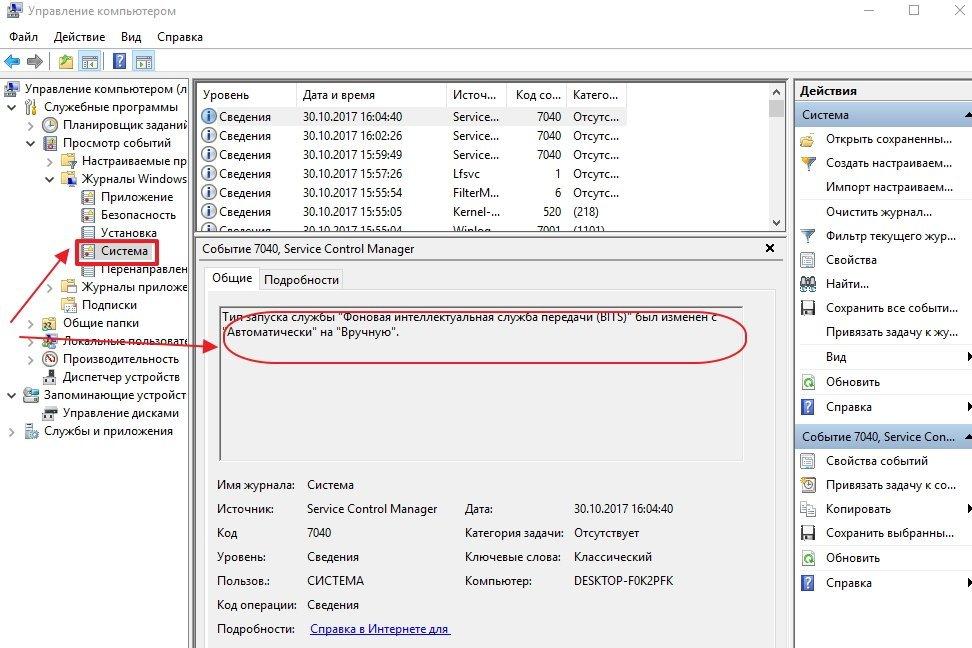Select event row dated 30.10.2017 15:57:26
This screenshot has width=972, height=648.
click(412, 174)
